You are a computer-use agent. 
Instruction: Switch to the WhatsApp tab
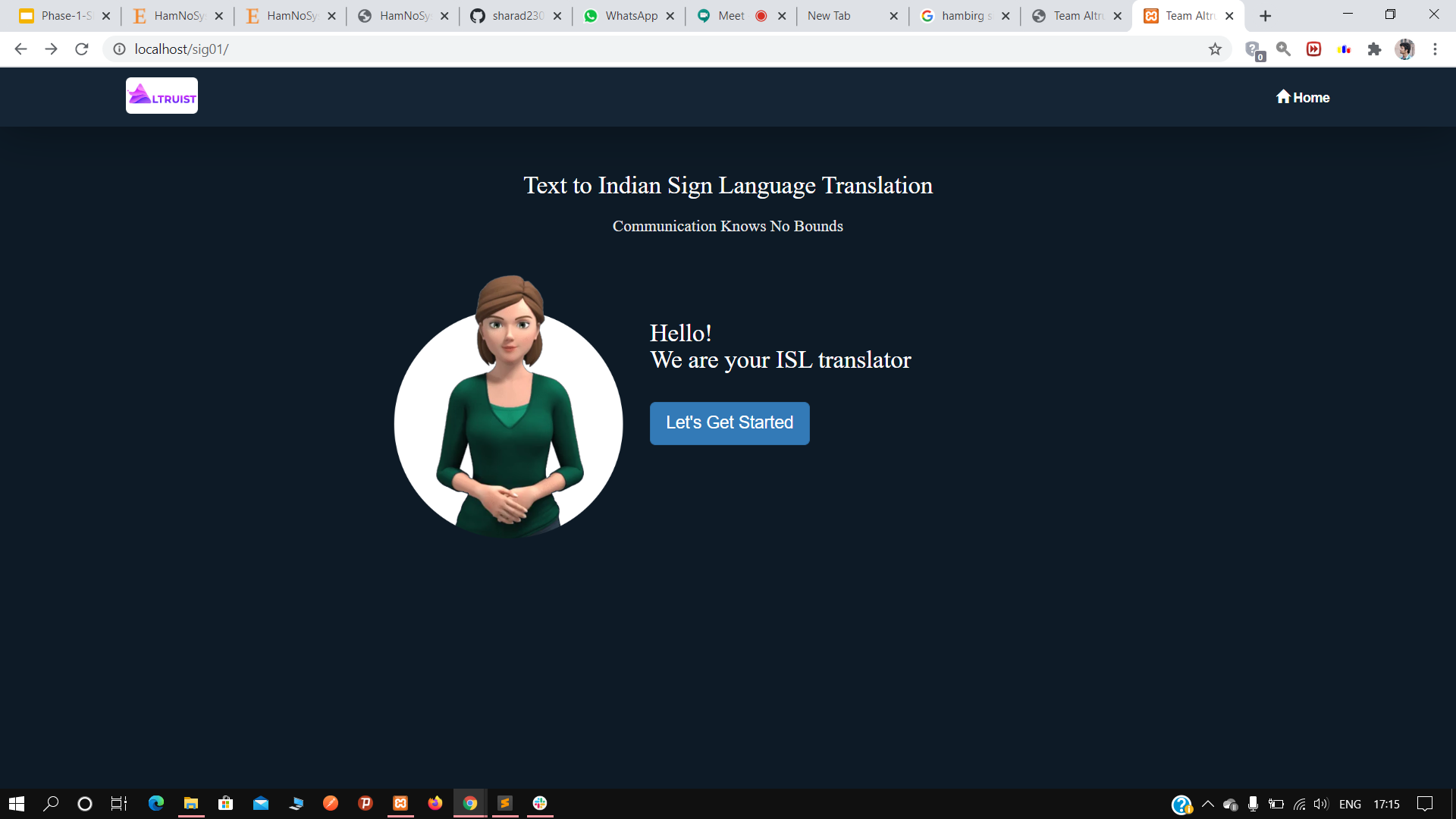629,16
